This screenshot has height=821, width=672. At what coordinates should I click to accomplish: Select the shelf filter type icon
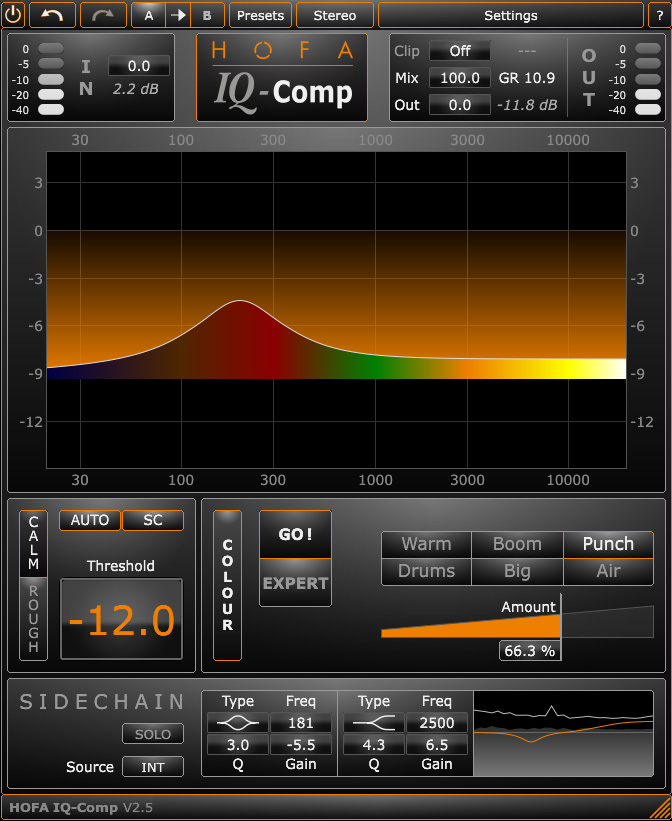(373, 723)
